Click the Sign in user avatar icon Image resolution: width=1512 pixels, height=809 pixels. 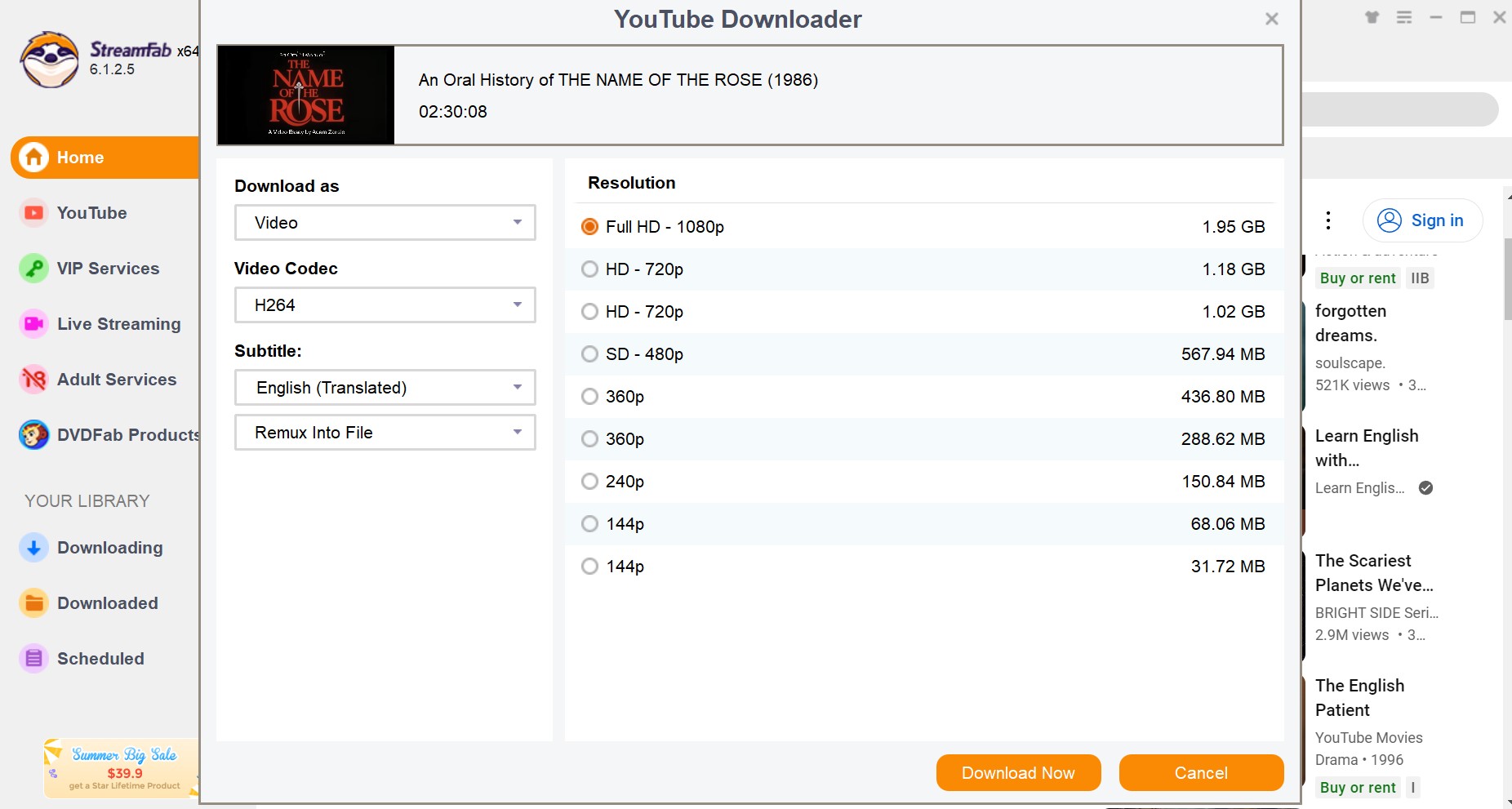tap(1390, 220)
